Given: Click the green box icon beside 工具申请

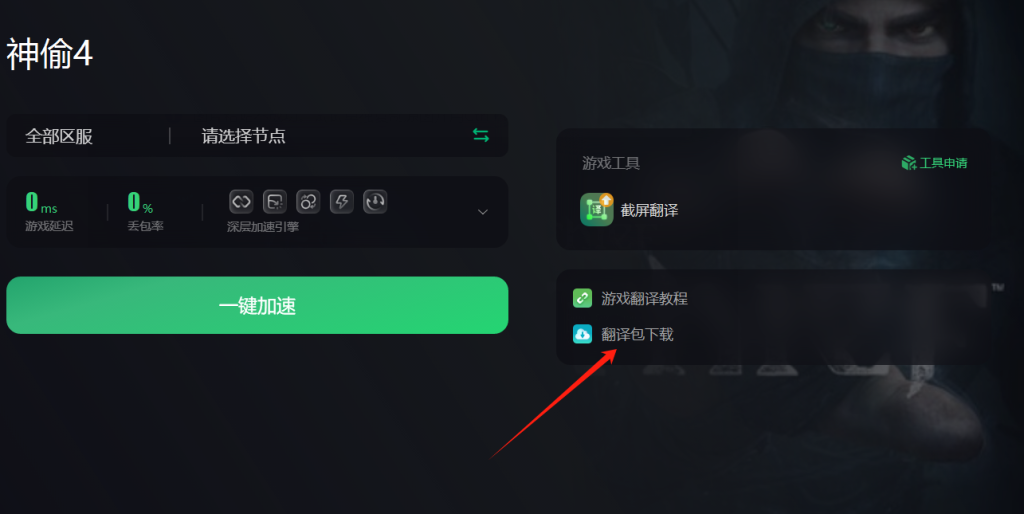Looking at the screenshot, I should tap(909, 163).
